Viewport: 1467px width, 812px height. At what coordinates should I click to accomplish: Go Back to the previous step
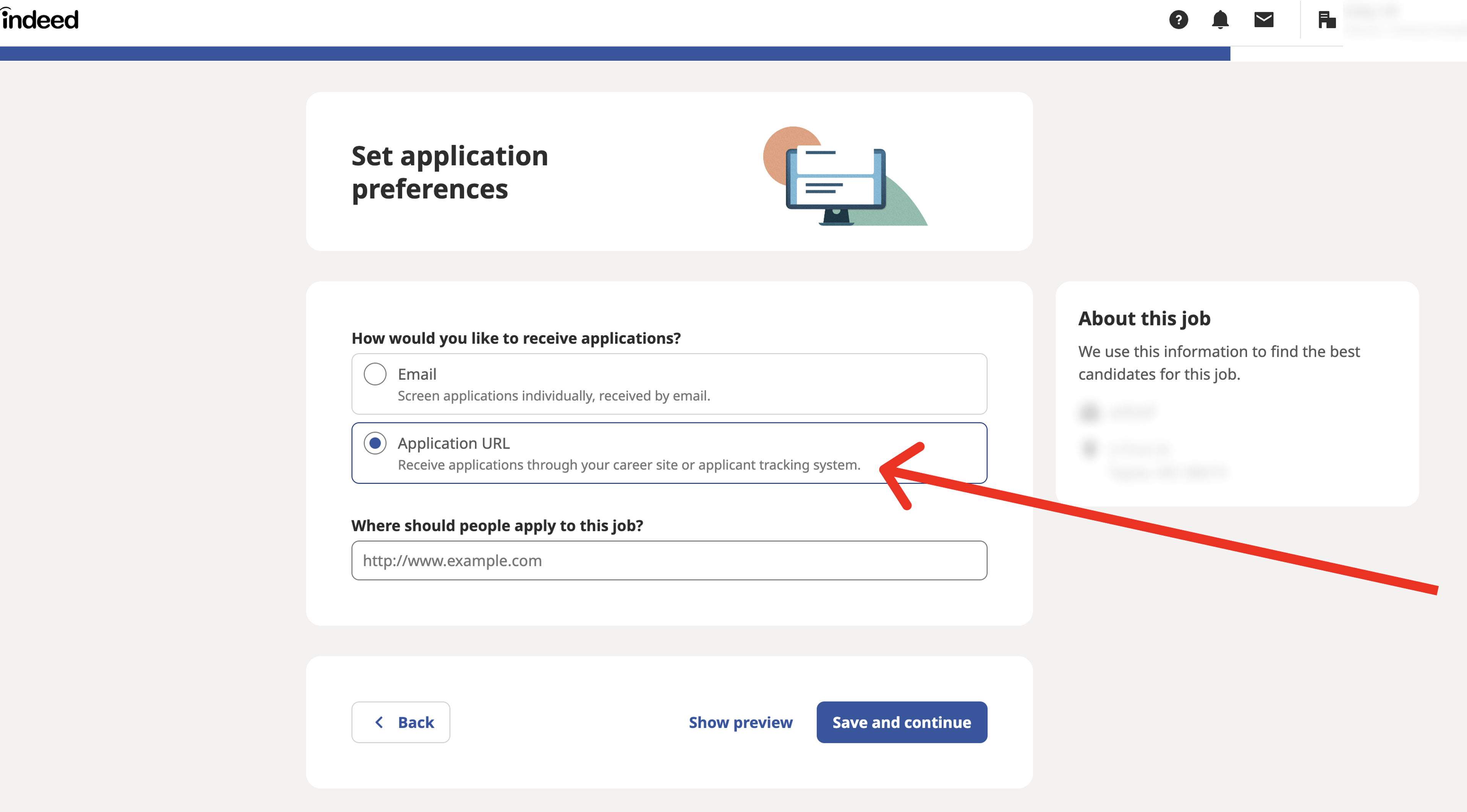tap(401, 722)
